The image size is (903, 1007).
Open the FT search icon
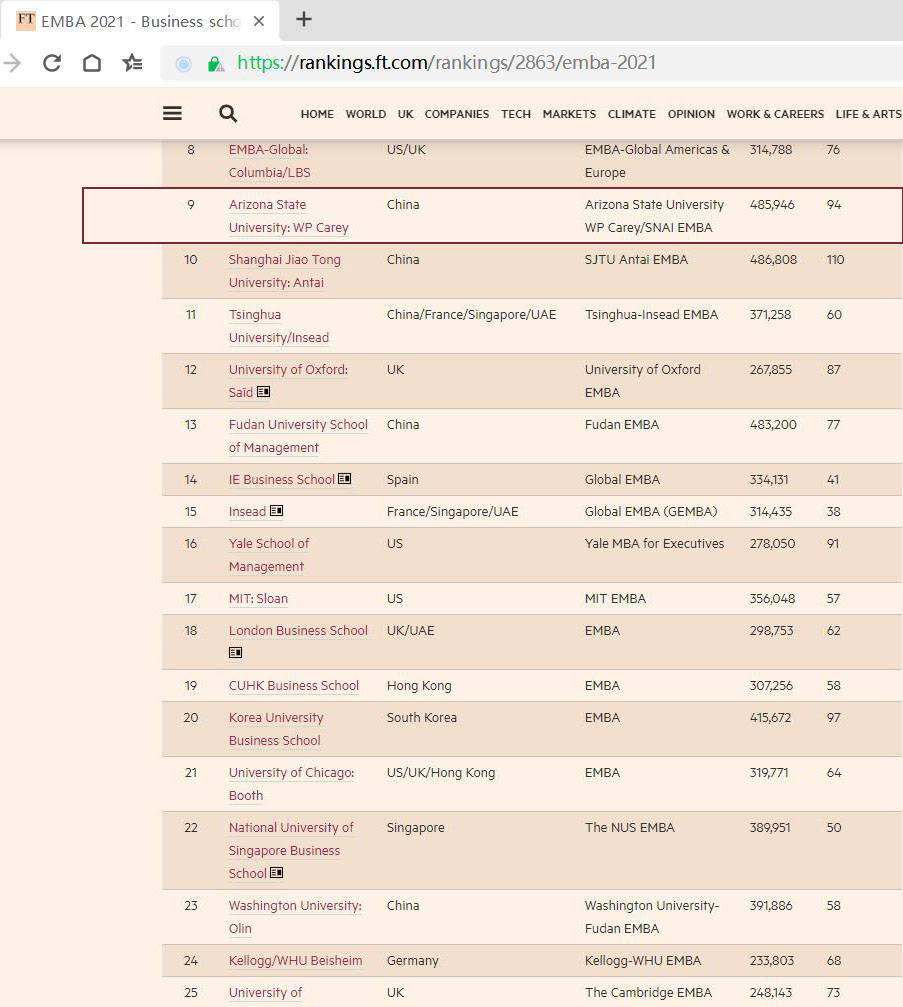228,114
